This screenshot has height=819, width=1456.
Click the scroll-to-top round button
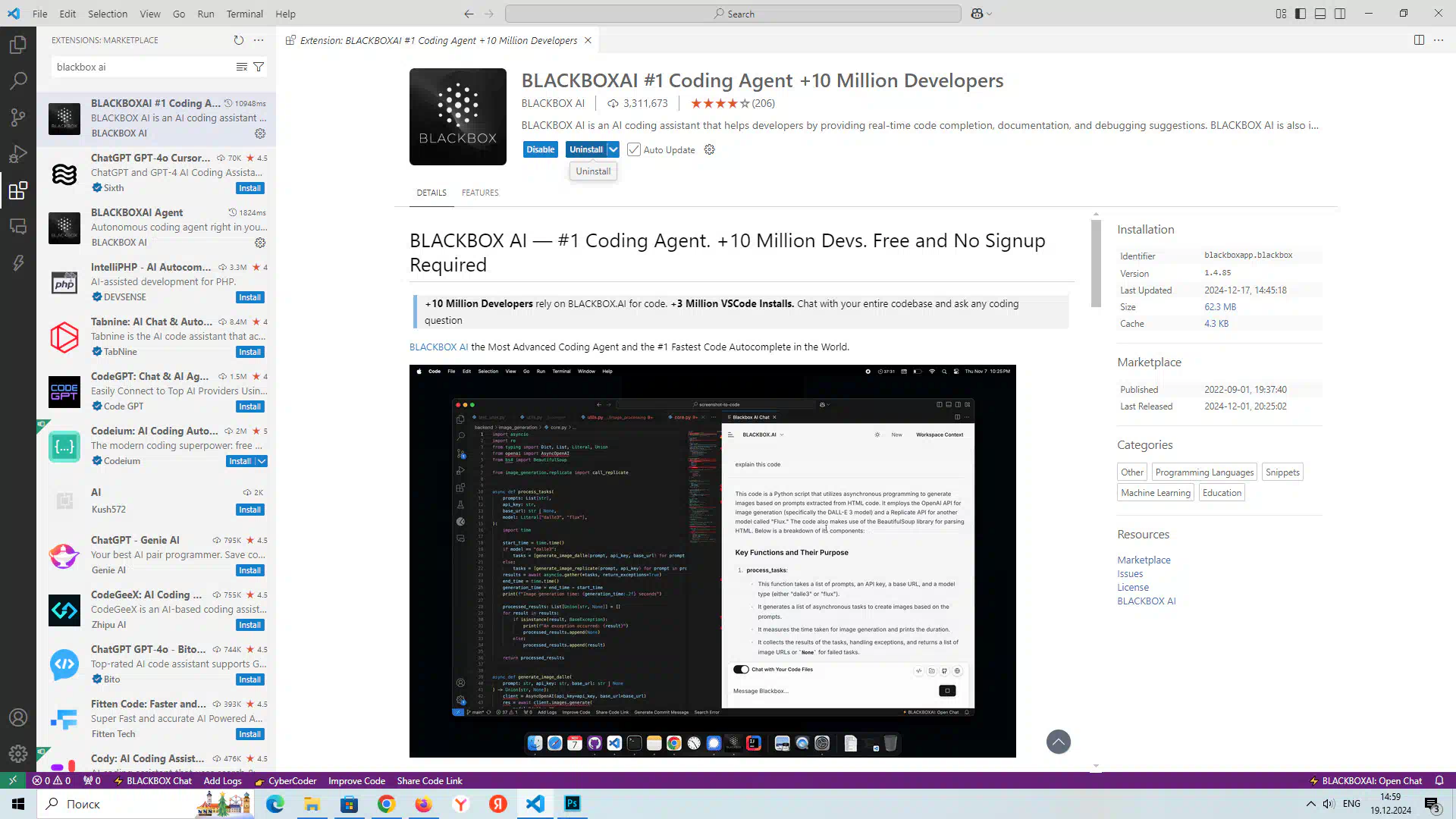click(x=1059, y=742)
